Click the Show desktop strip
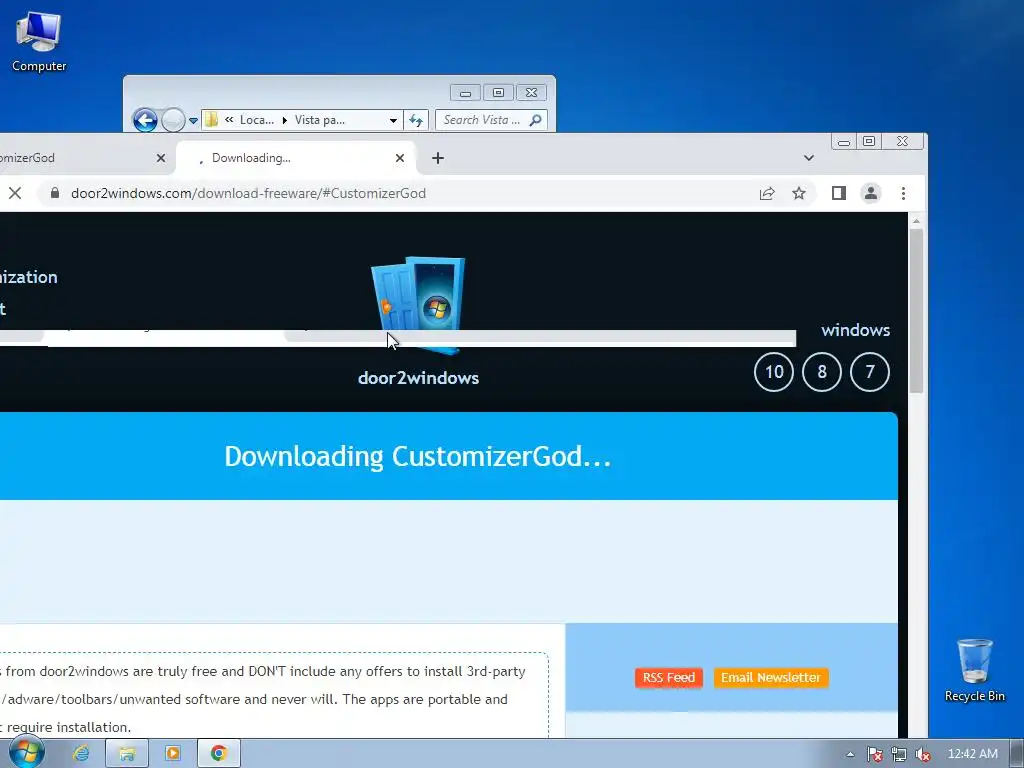 (1017, 754)
